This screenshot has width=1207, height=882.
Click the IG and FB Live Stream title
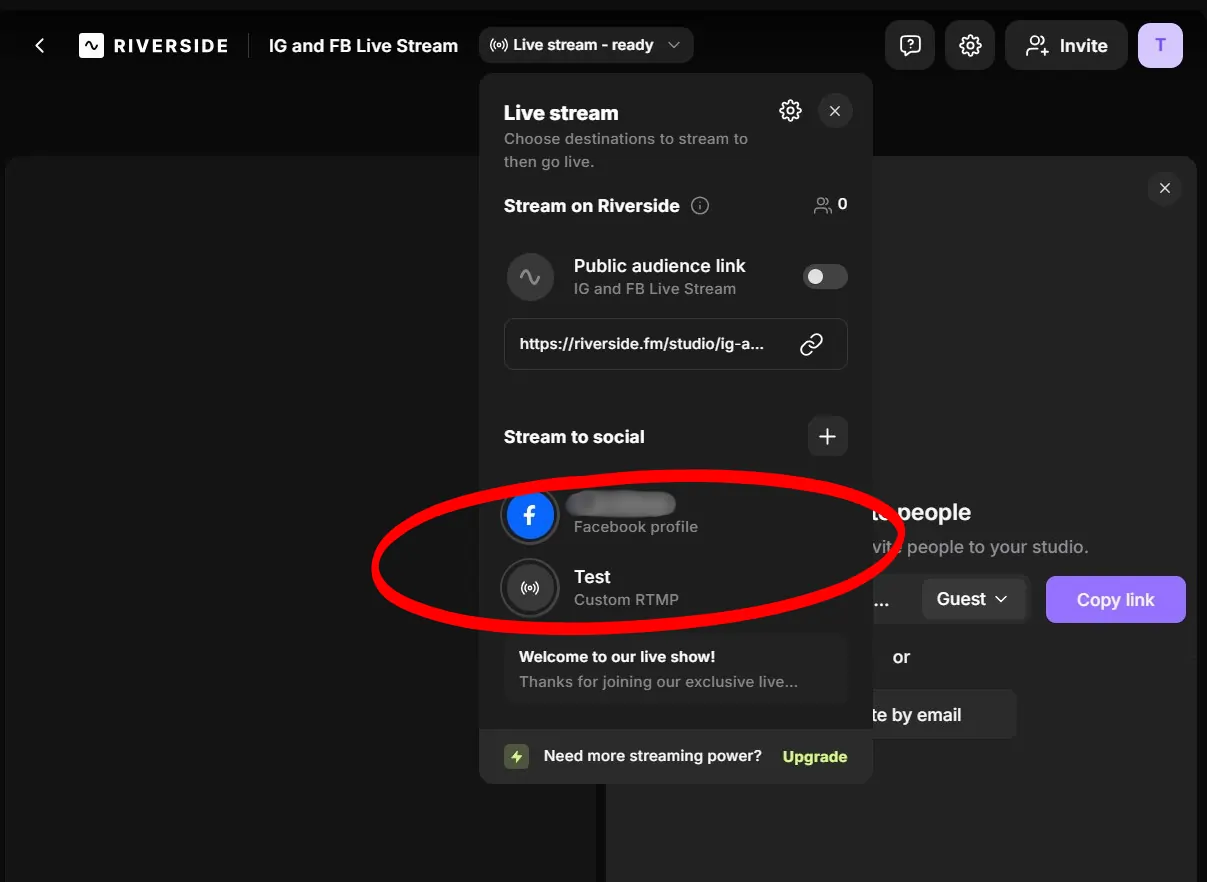pyautogui.click(x=363, y=46)
